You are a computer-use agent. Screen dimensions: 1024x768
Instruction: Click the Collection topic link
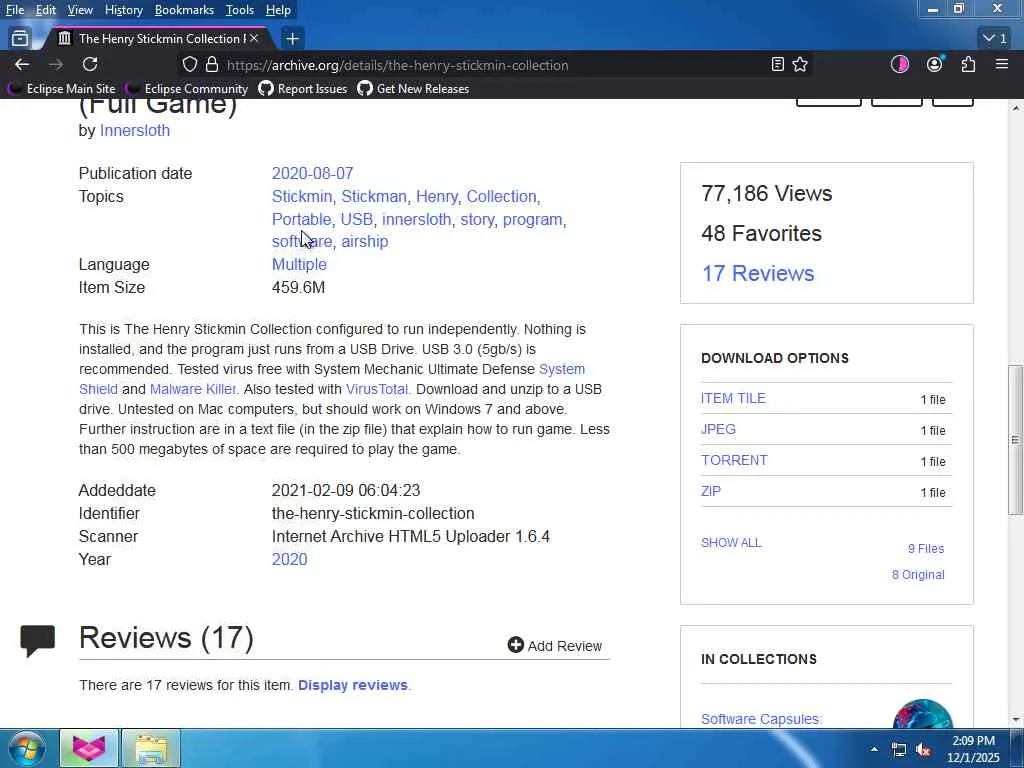pyautogui.click(x=501, y=197)
